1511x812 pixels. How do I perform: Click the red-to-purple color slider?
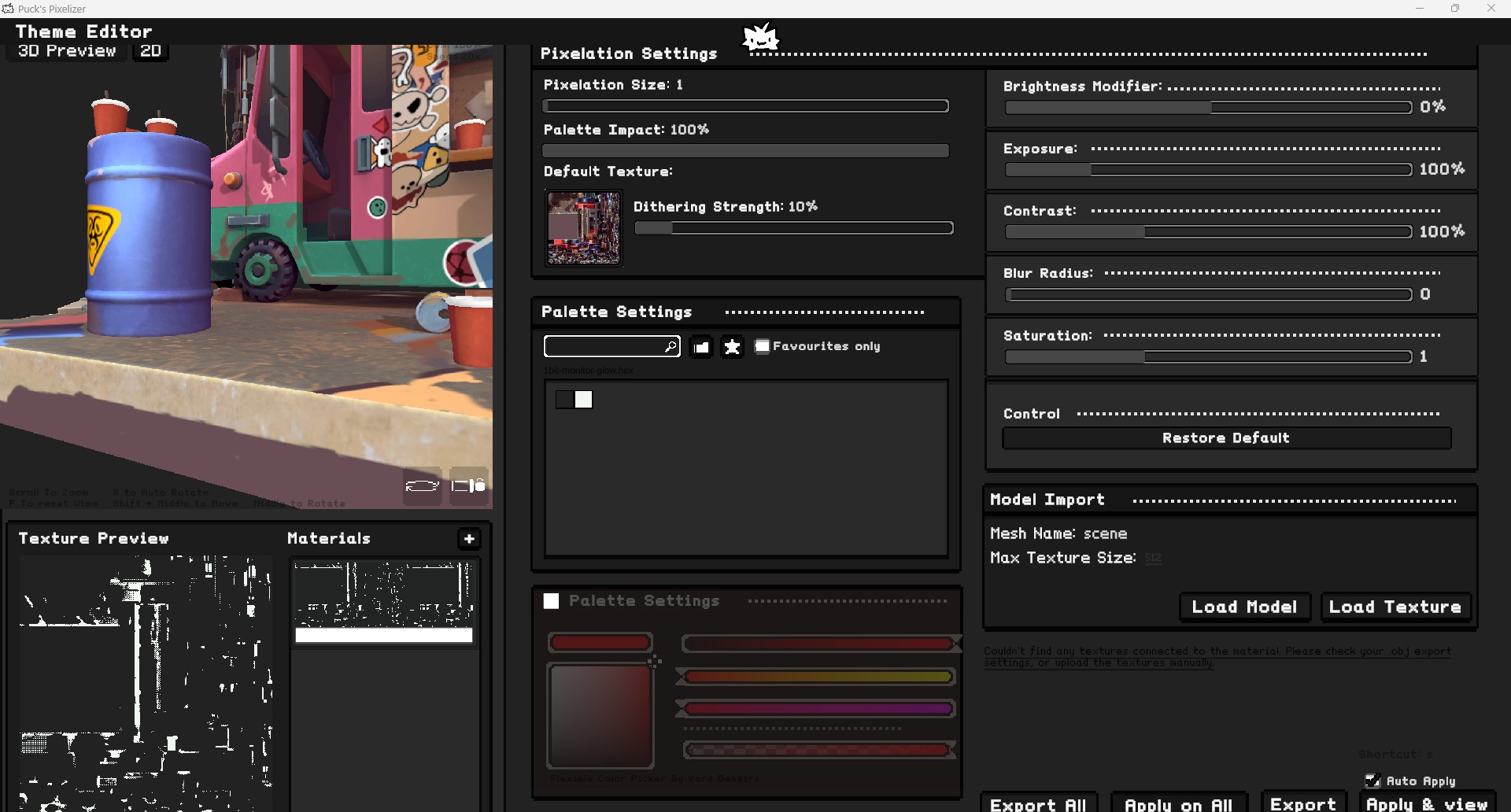point(818,709)
